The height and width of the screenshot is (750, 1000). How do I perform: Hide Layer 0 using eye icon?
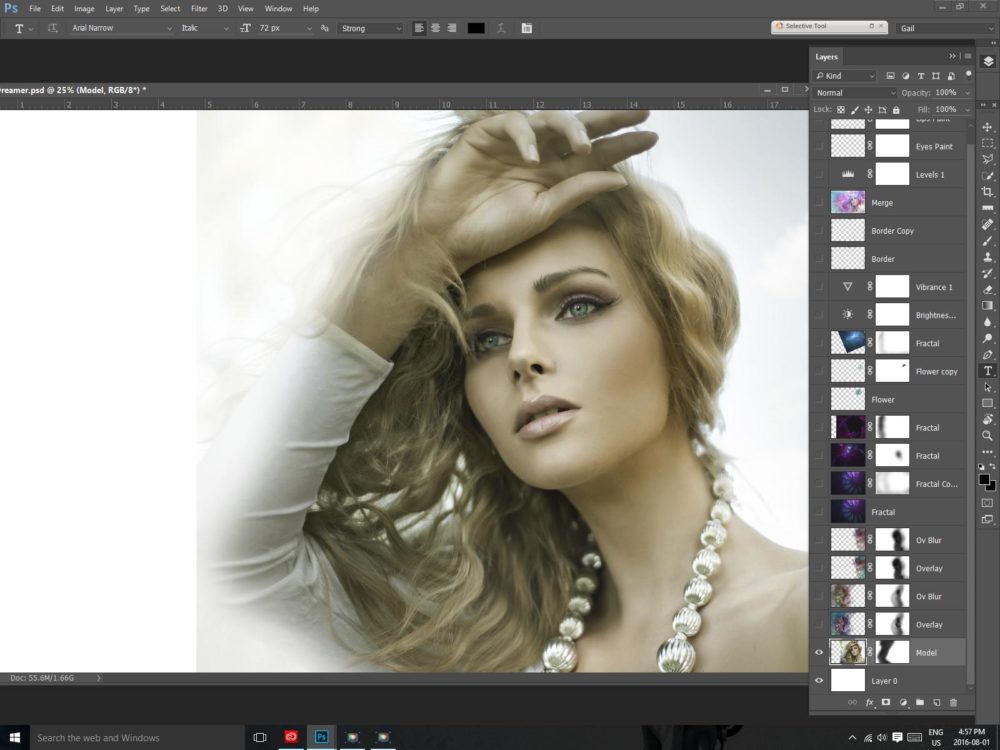coord(820,681)
